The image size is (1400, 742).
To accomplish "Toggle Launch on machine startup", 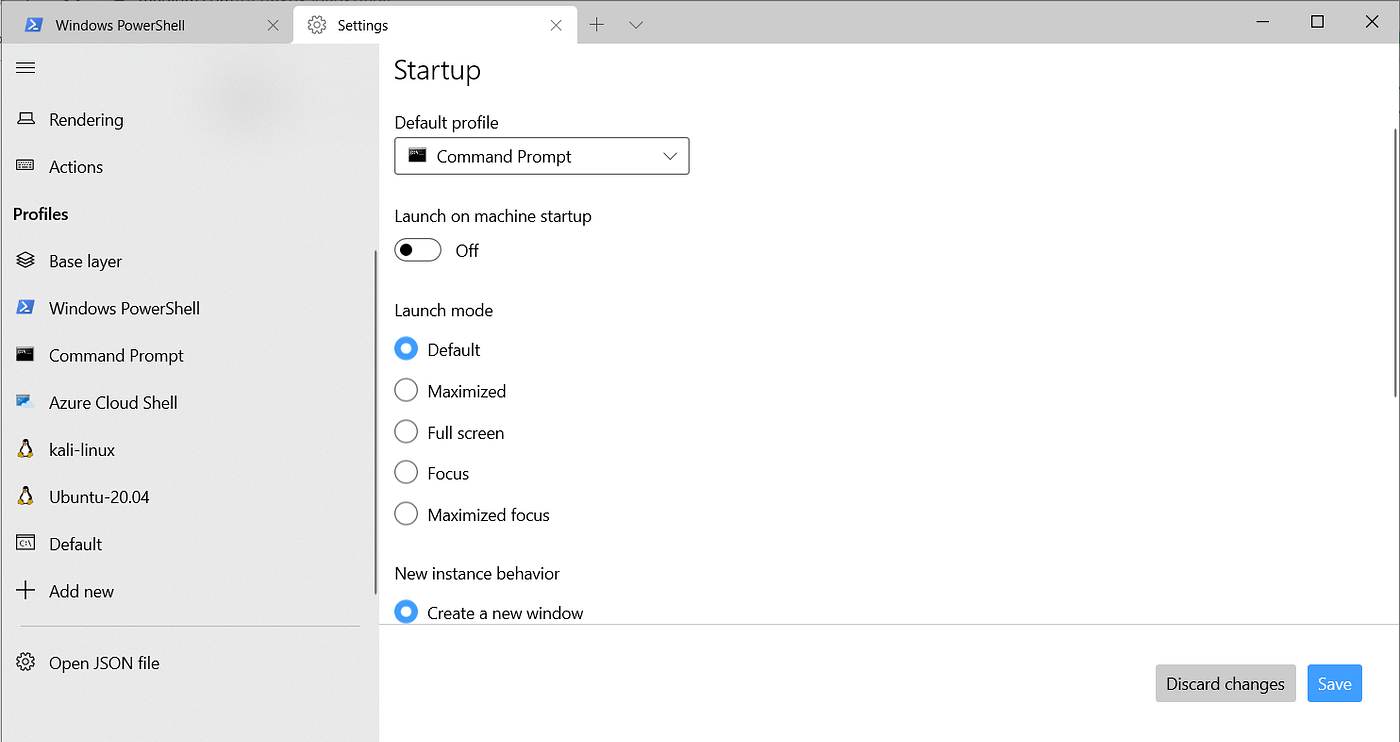I will pyautogui.click(x=418, y=250).
